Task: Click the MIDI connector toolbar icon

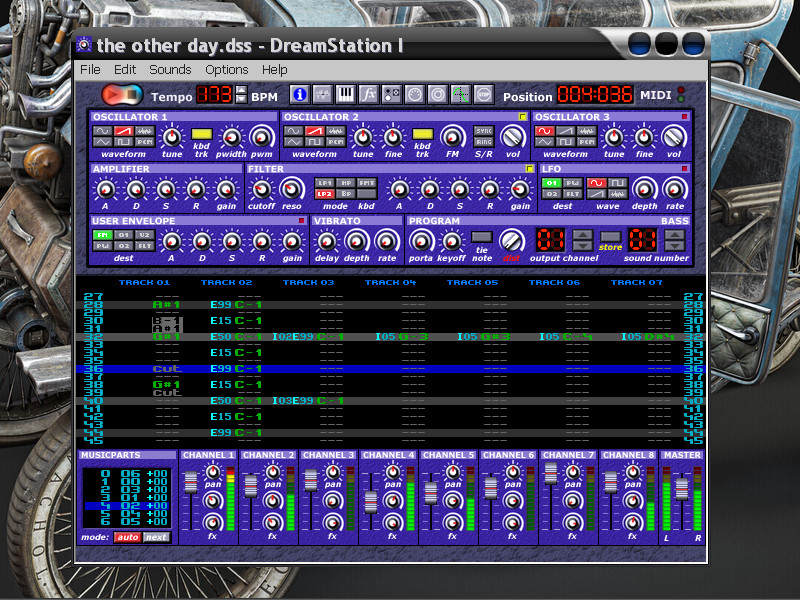Action: click(414, 94)
